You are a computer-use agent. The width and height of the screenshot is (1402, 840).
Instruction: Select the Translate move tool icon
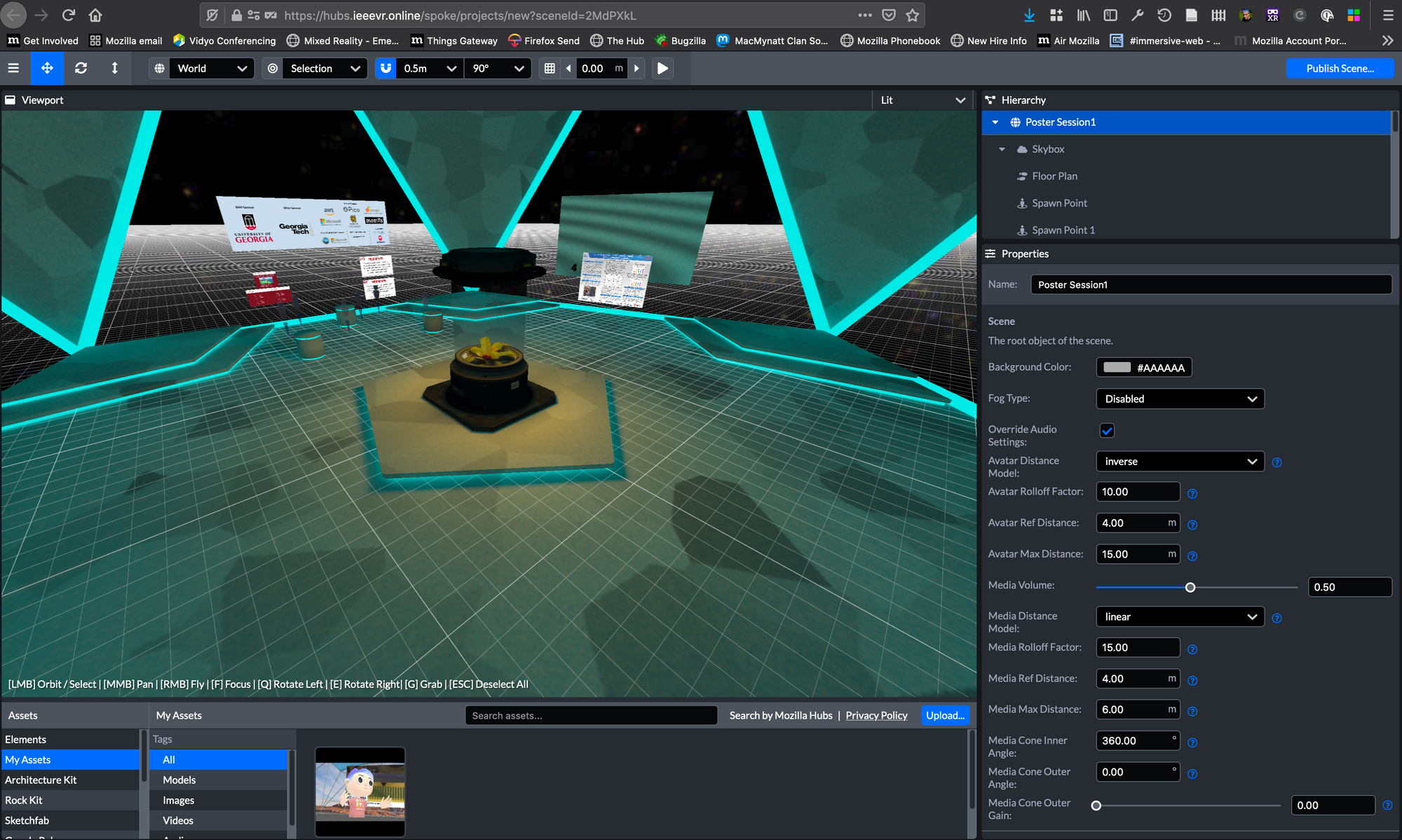47,68
